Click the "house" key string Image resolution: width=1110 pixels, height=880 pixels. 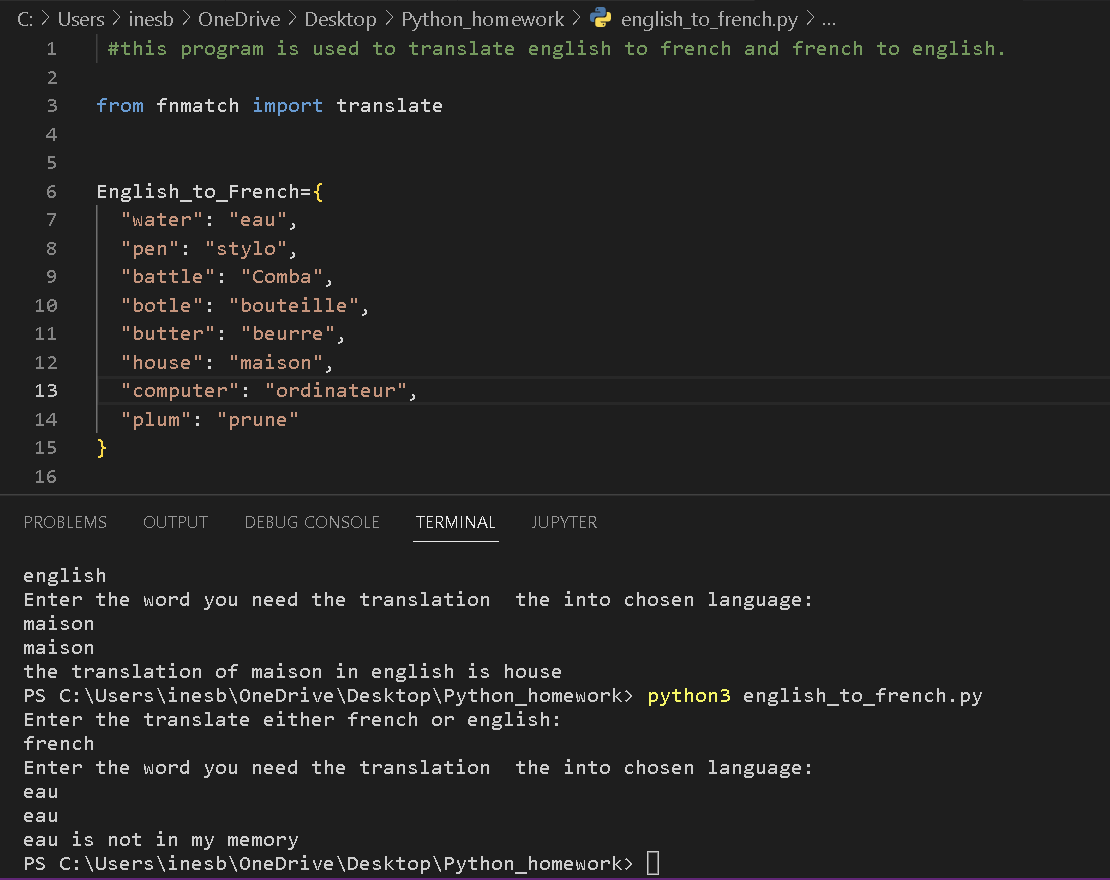161,362
